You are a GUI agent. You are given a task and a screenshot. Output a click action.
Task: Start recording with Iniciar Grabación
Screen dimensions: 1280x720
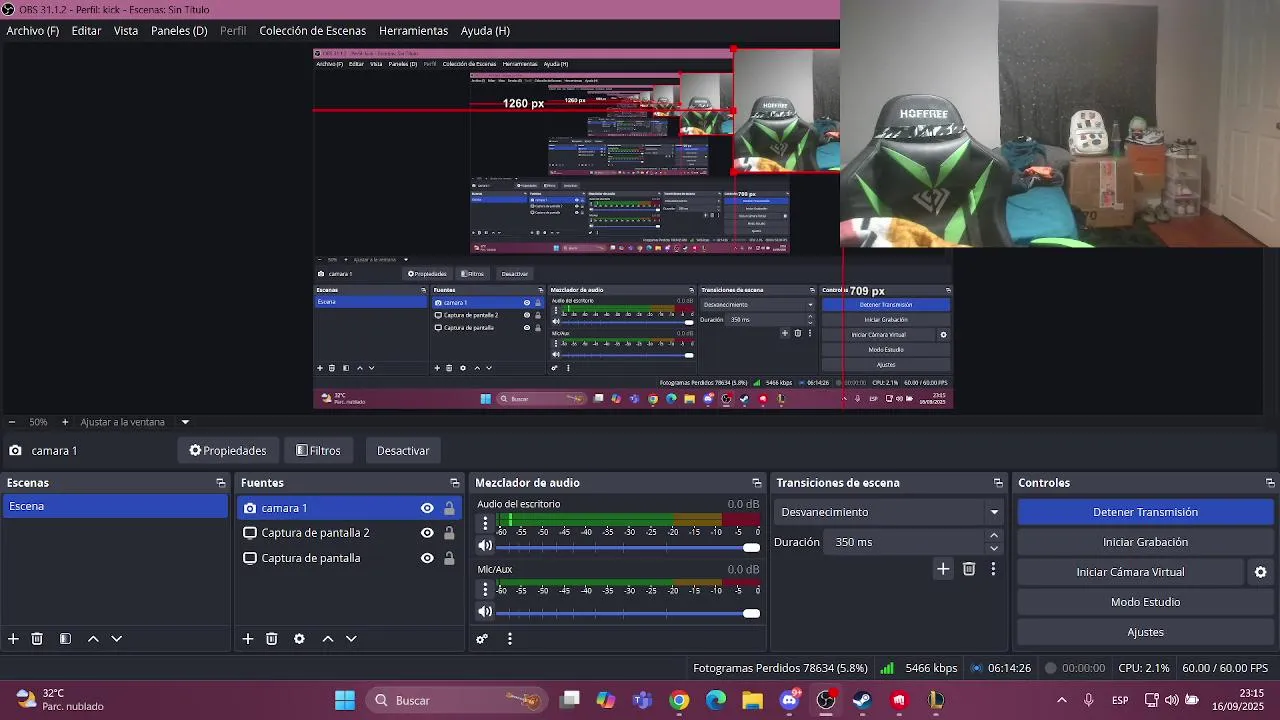[x=1145, y=542]
